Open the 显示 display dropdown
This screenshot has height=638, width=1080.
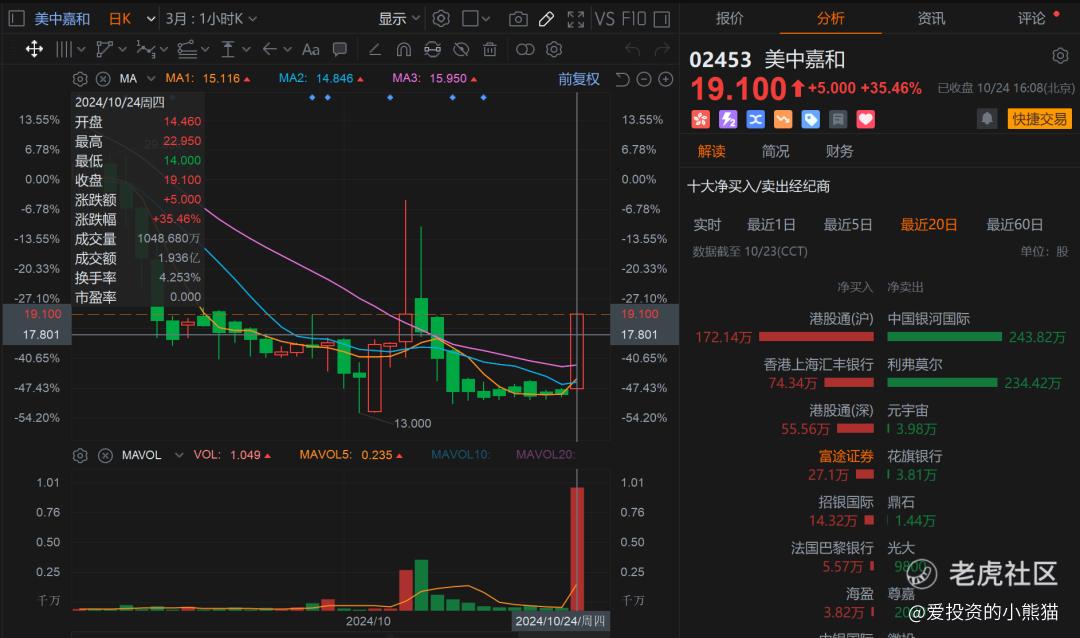coord(399,19)
